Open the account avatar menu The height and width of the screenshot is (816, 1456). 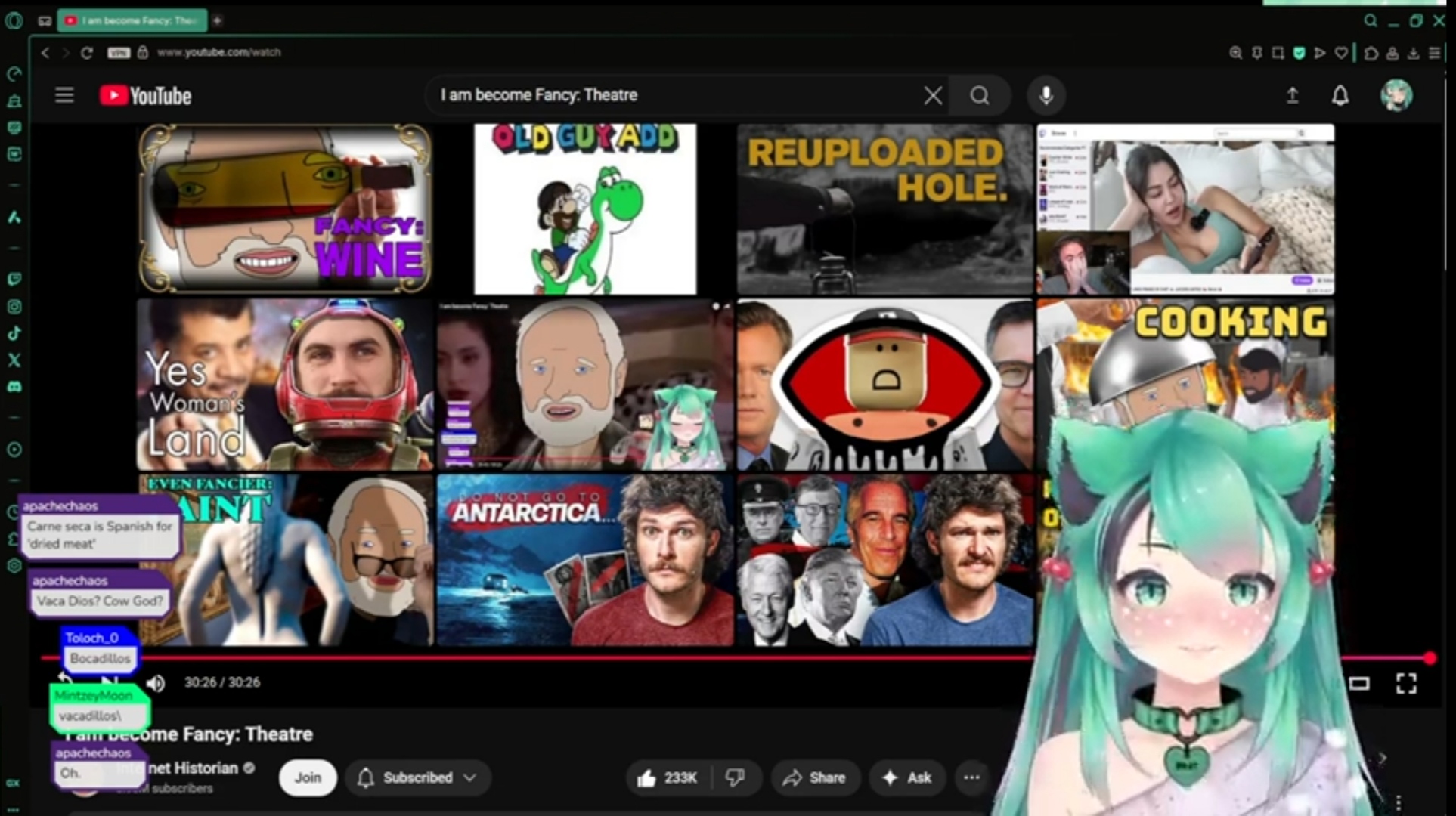click(x=1396, y=95)
